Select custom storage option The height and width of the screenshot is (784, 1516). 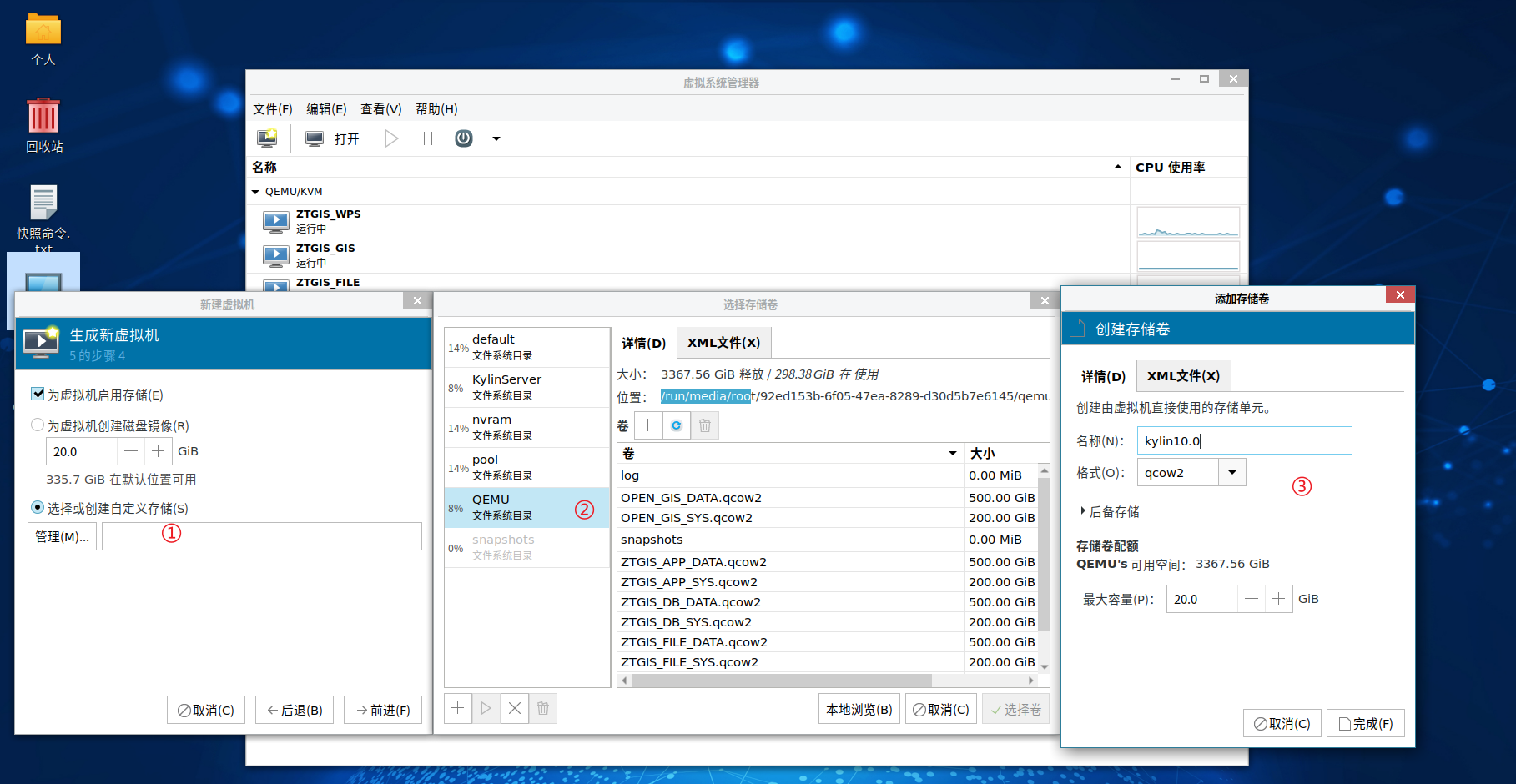(x=38, y=507)
